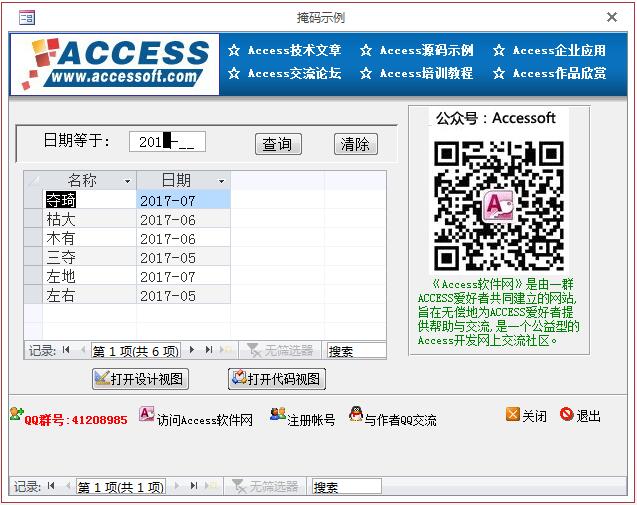Select the cell 木有
637x505 pixels.
pyautogui.click(x=89, y=238)
